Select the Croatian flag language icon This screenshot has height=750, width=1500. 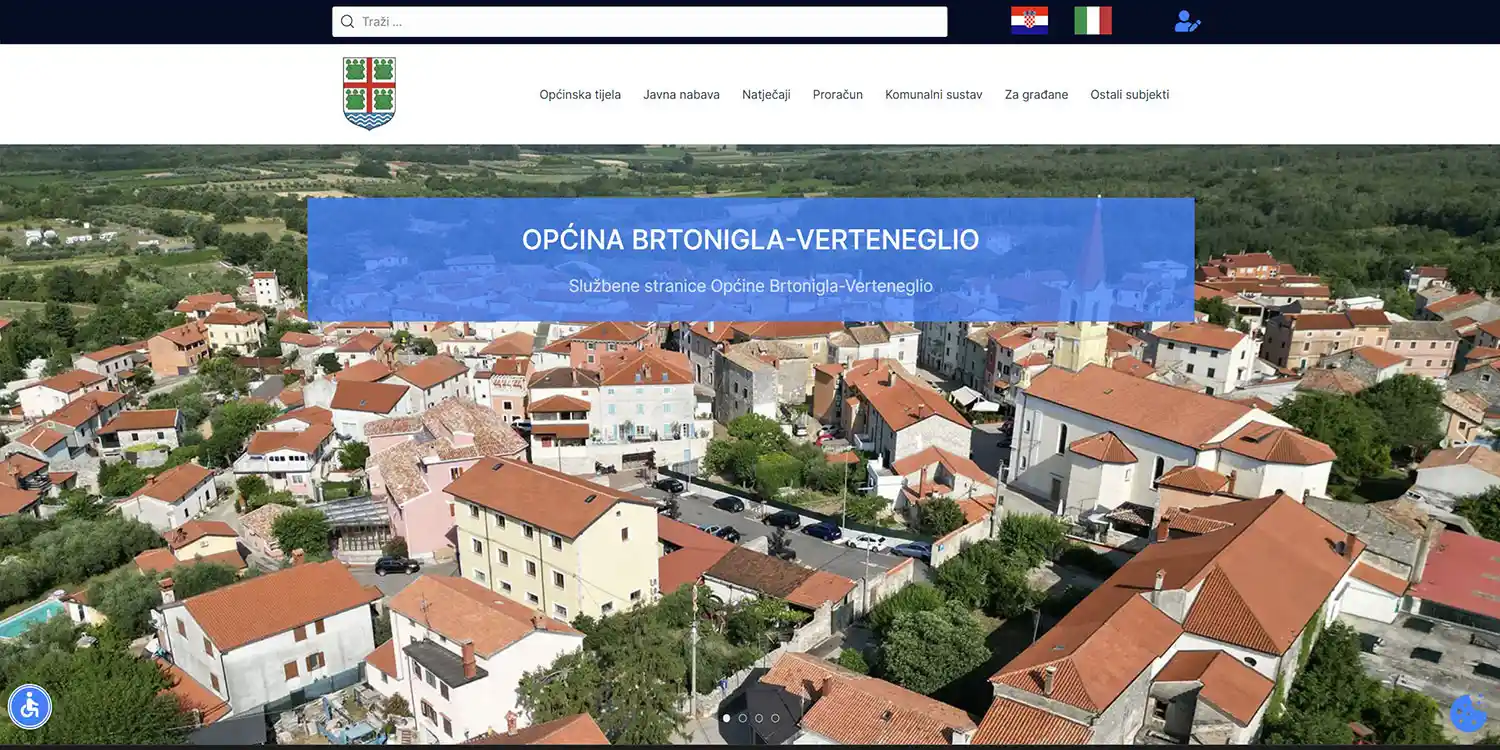pyautogui.click(x=1031, y=20)
